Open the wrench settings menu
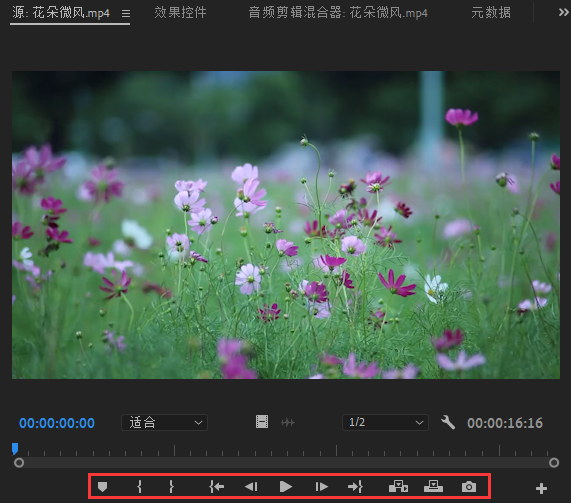 (448, 423)
